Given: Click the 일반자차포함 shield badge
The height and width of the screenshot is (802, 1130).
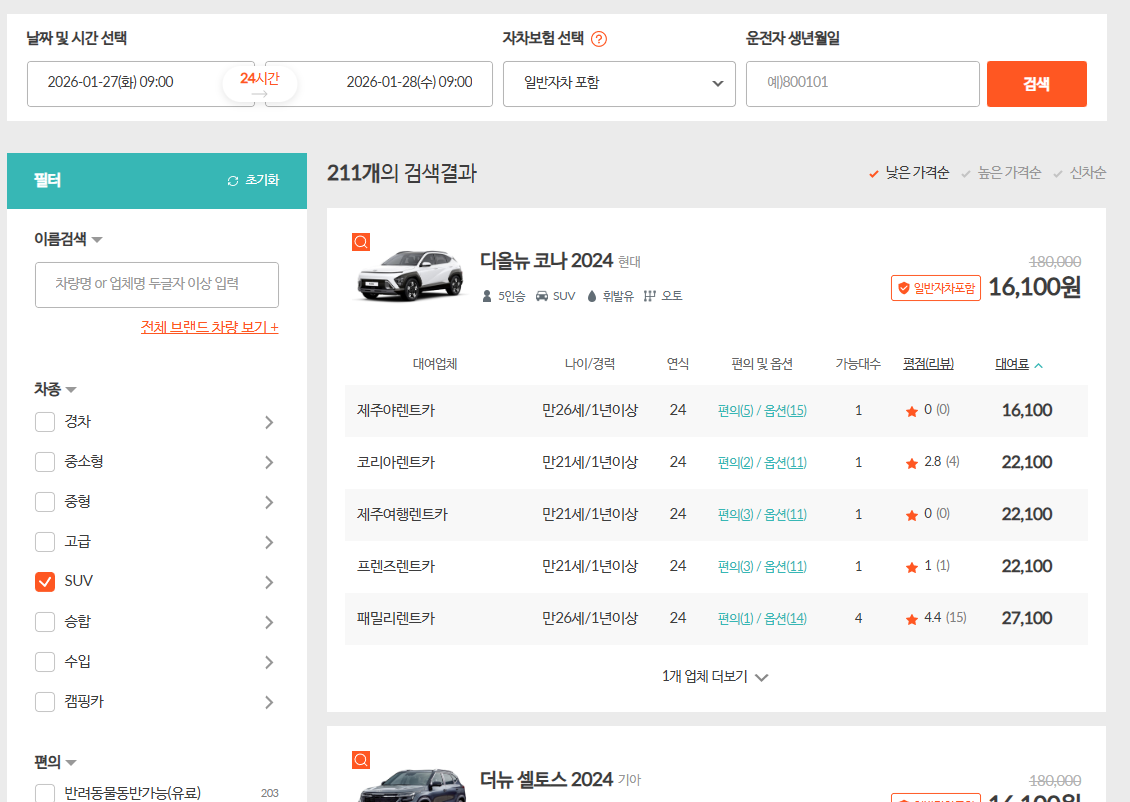Looking at the screenshot, I should [x=936, y=288].
